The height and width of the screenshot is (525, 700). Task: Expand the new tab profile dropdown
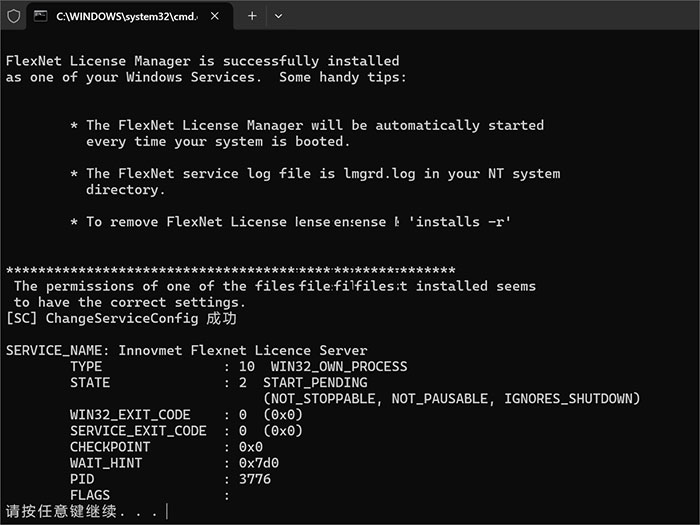pos(278,16)
